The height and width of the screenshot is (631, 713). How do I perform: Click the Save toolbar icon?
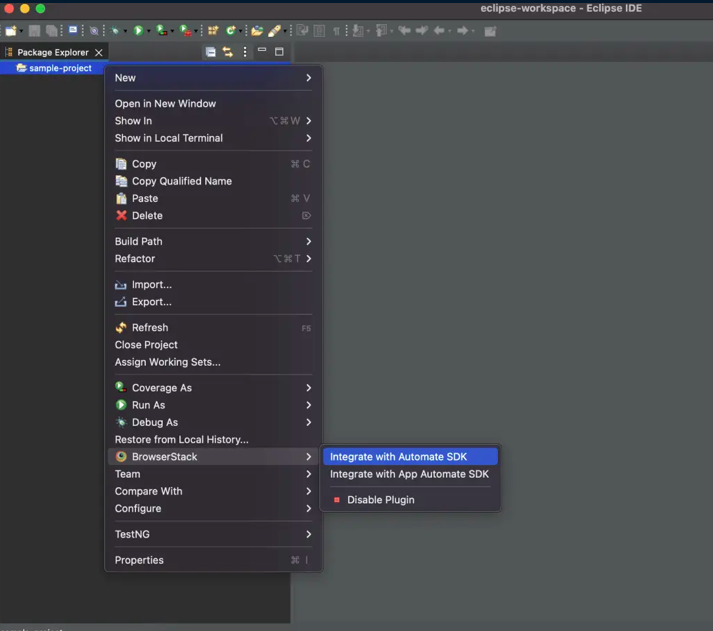[x=34, y=31]
